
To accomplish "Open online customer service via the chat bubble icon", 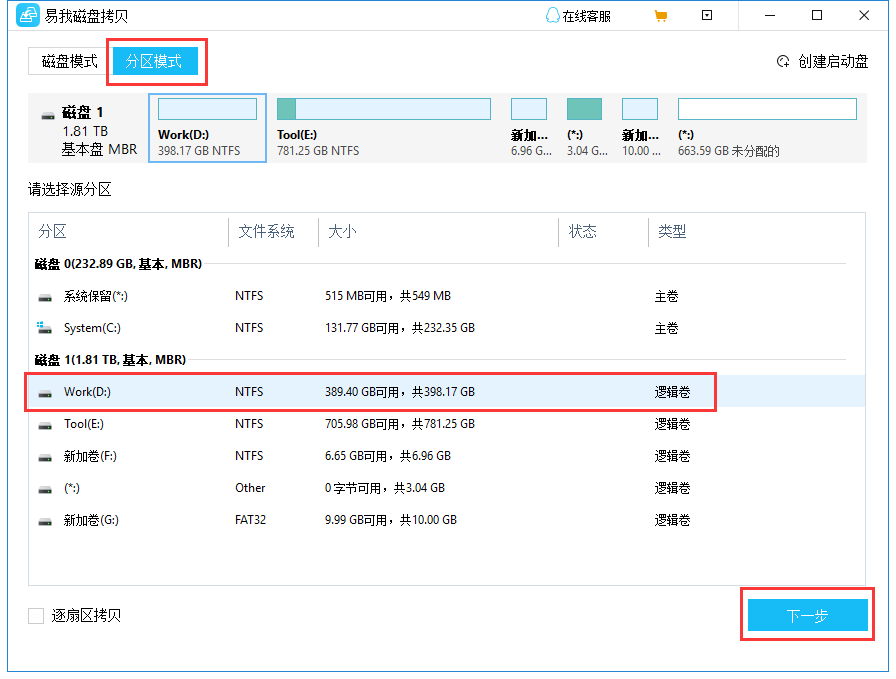I will click(x=552, y=15).
